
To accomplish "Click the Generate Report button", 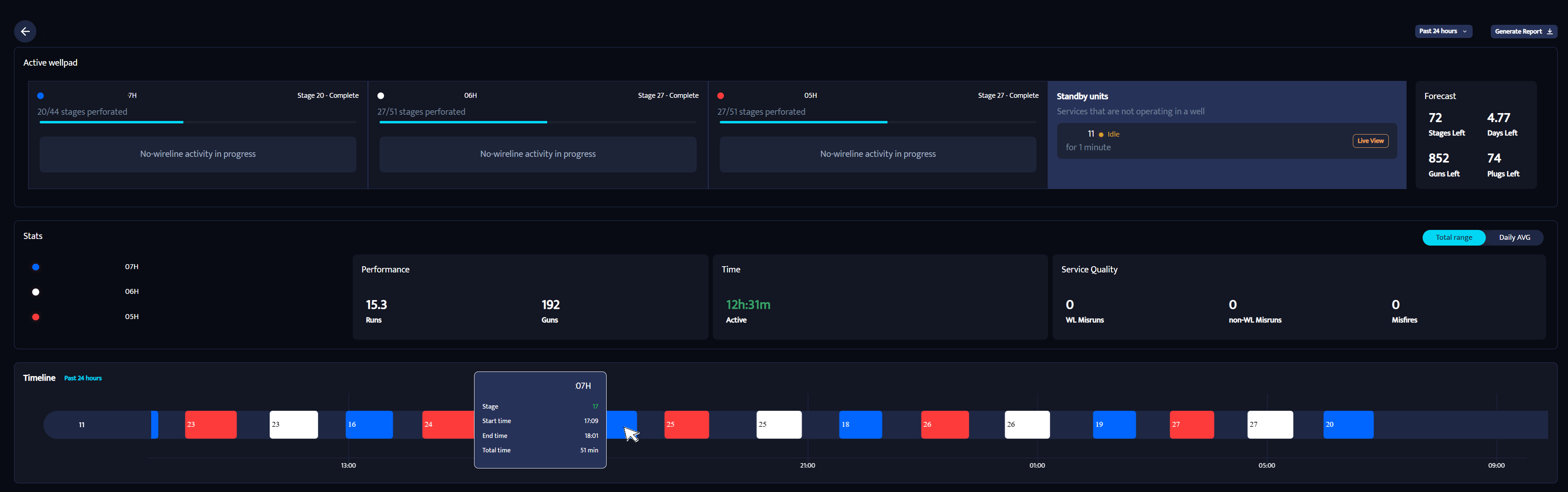I will (1522, 32).
